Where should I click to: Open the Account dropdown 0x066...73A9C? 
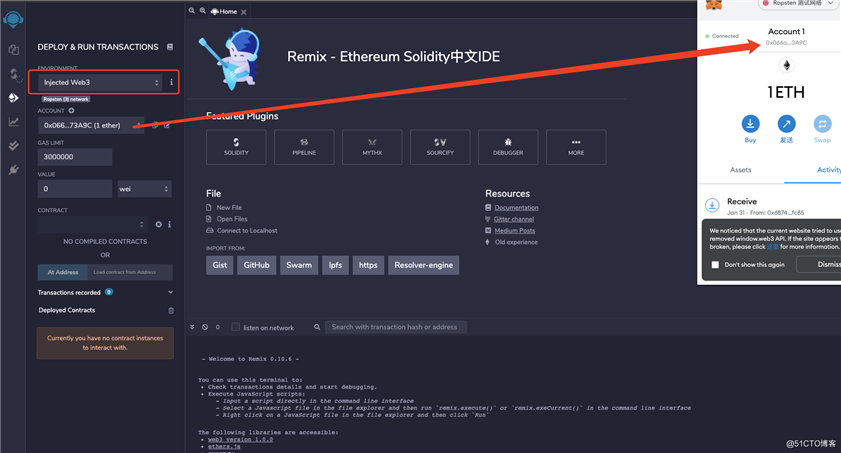pos(91,125)
